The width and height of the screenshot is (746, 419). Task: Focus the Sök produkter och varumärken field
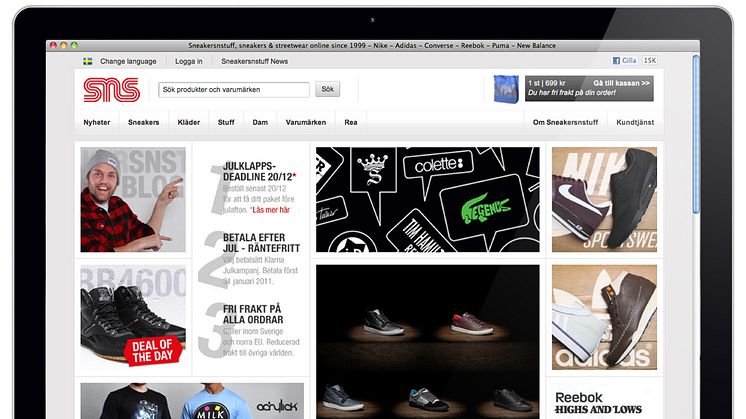(234, 89)
